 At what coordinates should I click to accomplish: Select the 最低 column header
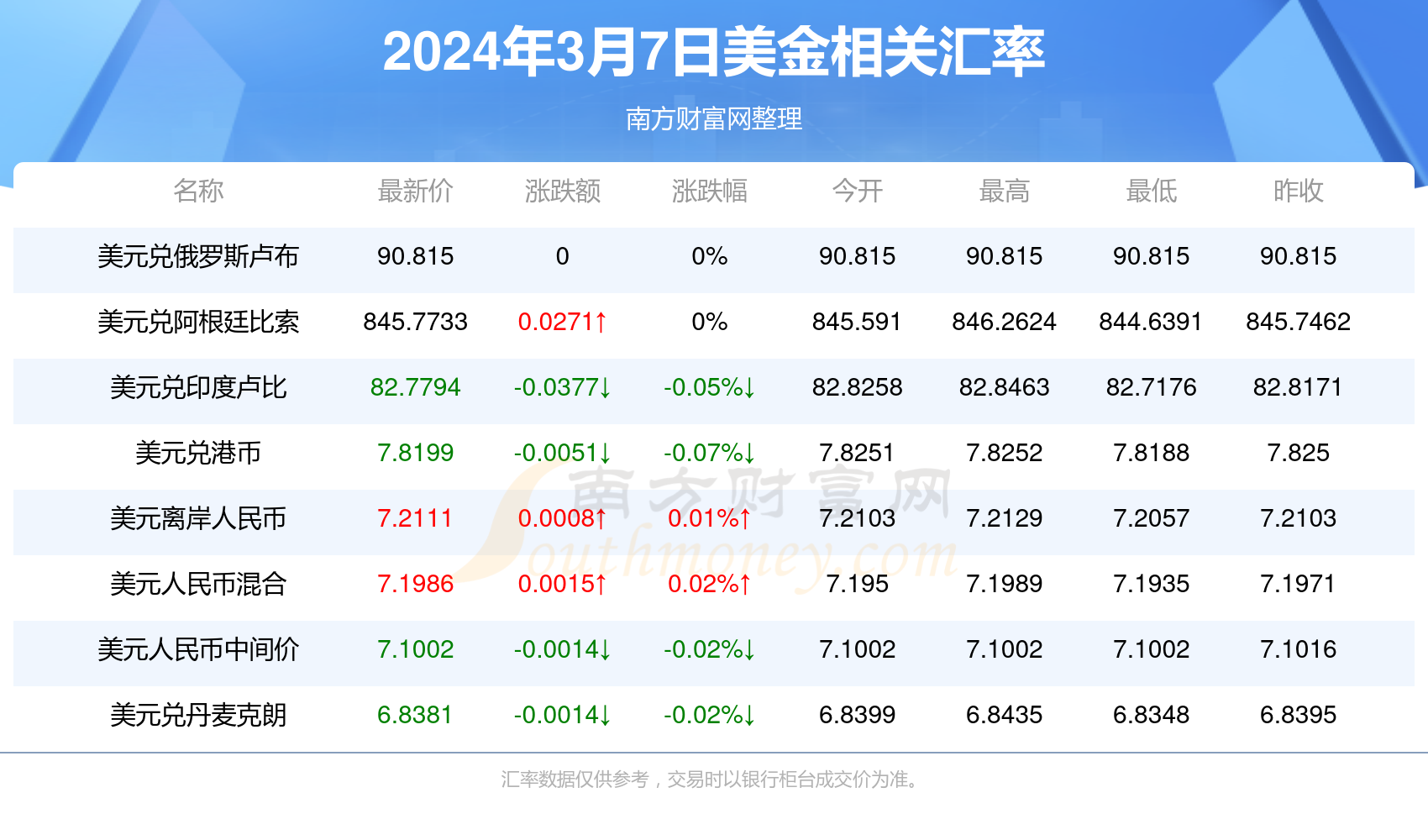[x=1151, y=191]
